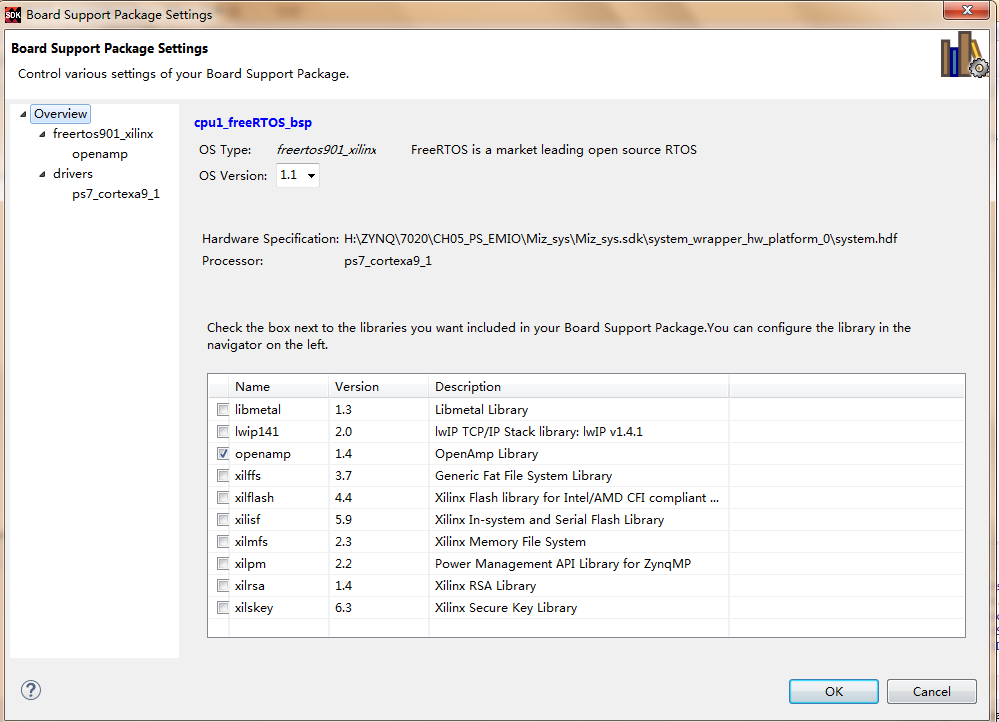Tick the xilskey library checkbox
The width and height of the screenshot is (999, 722).
tap(223, 607)
